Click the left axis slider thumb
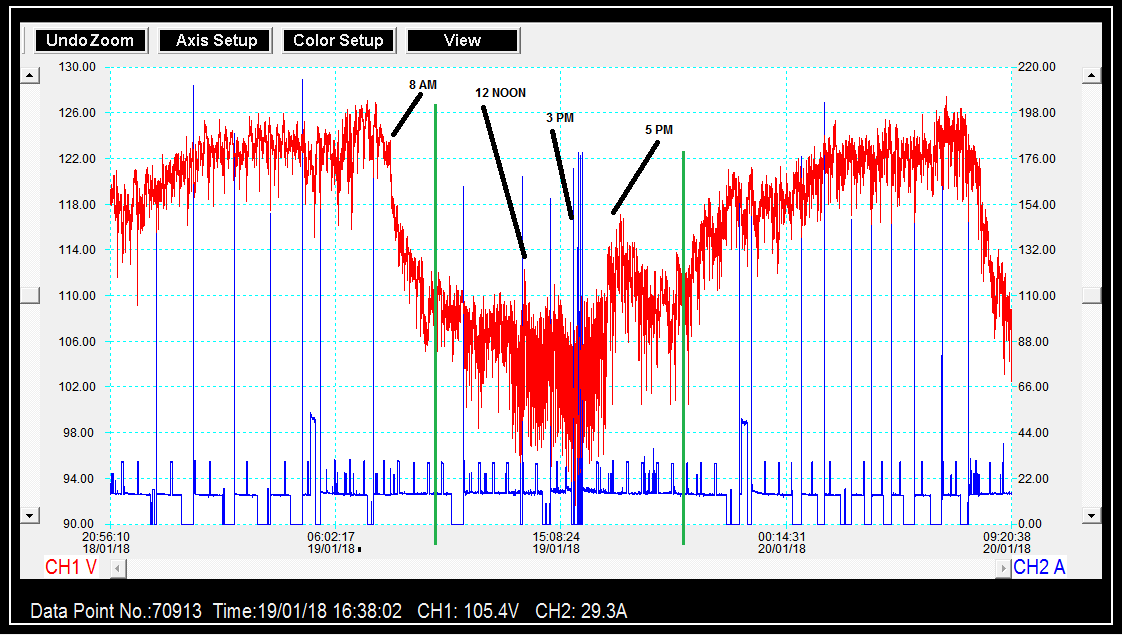 [x=31, y=295]
